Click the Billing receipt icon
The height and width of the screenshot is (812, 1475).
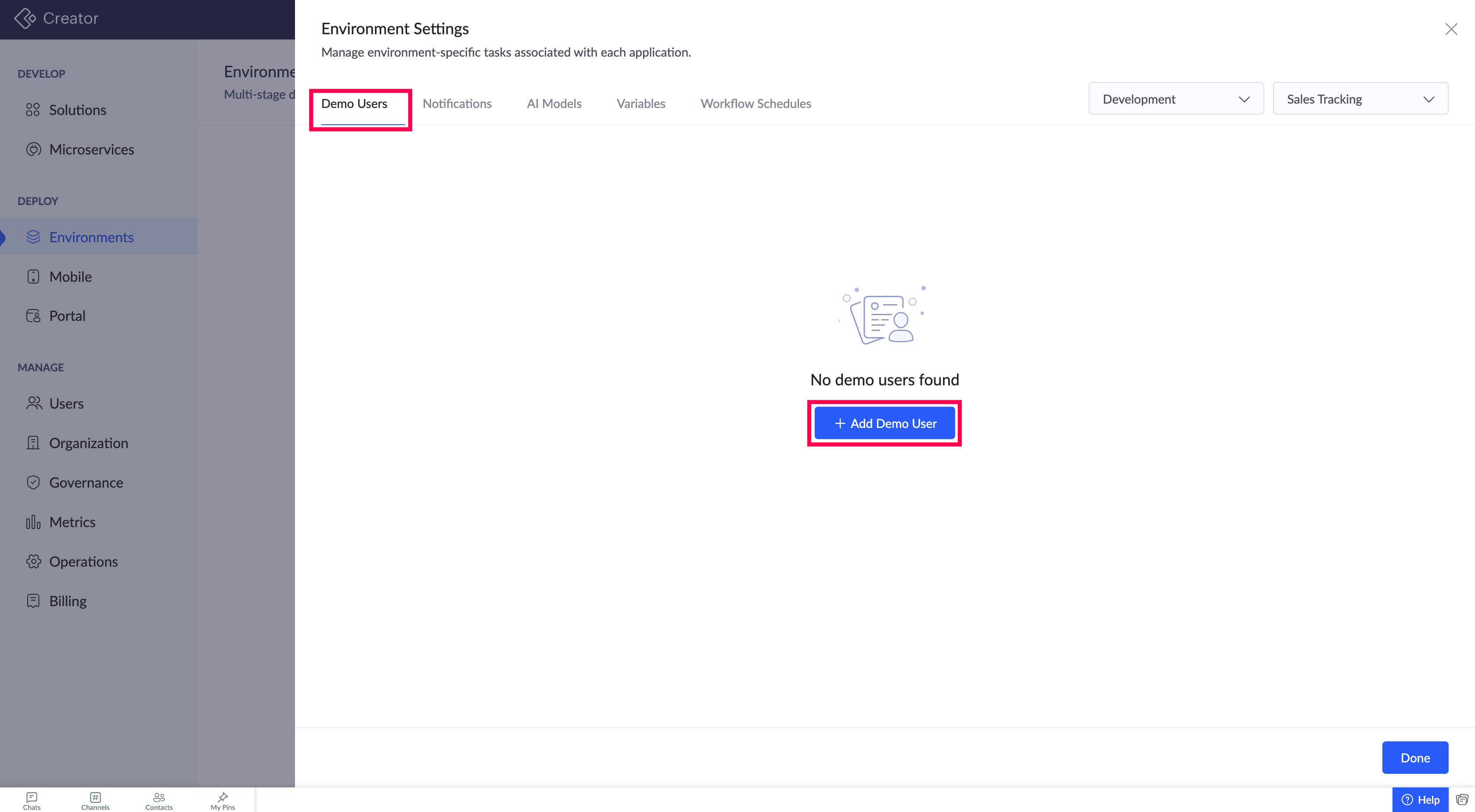(x=33, y=601)
